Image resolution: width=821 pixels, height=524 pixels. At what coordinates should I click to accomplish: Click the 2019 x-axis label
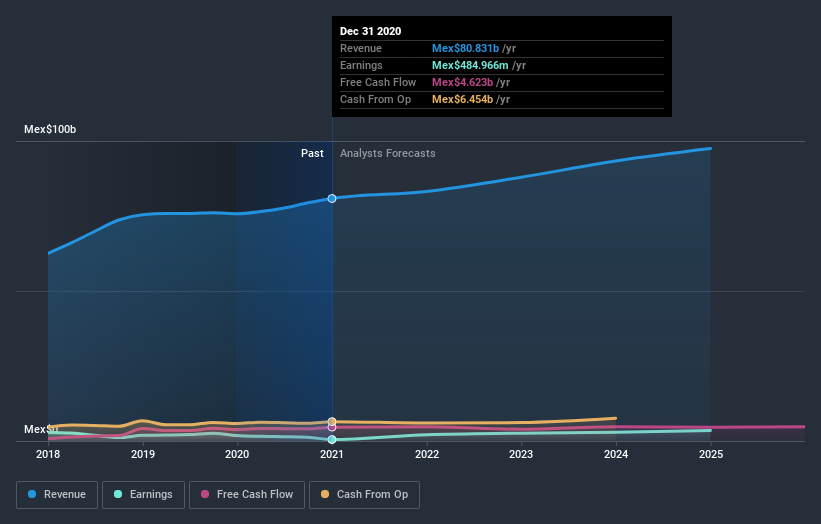[143, 454]
